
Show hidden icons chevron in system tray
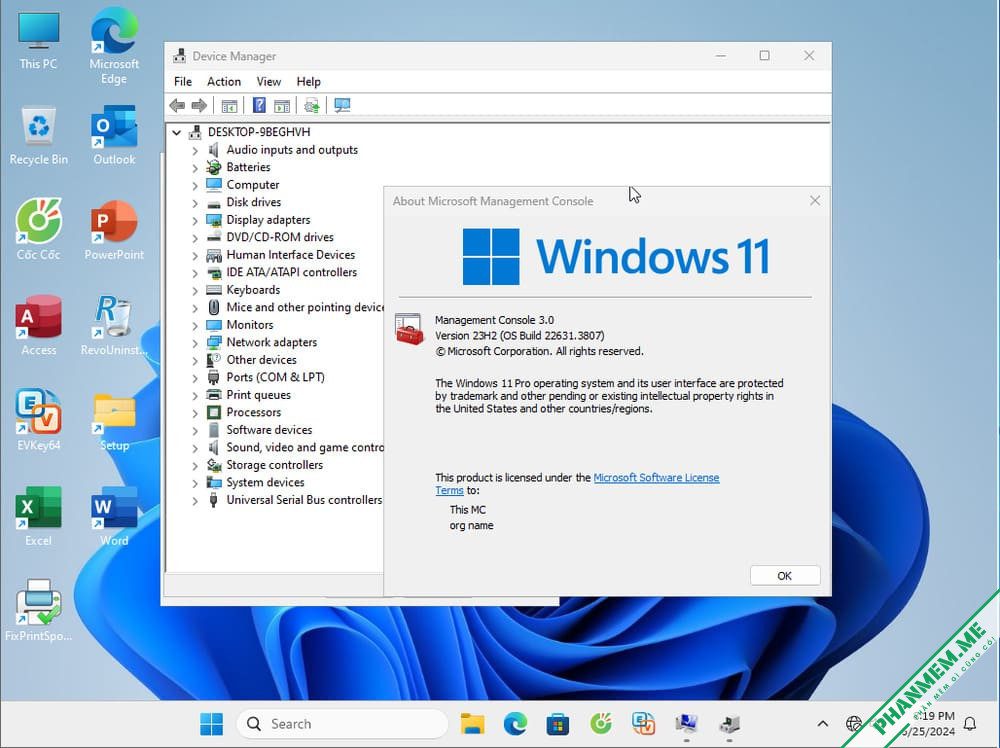pyautogui.click(x=823, y=724)
